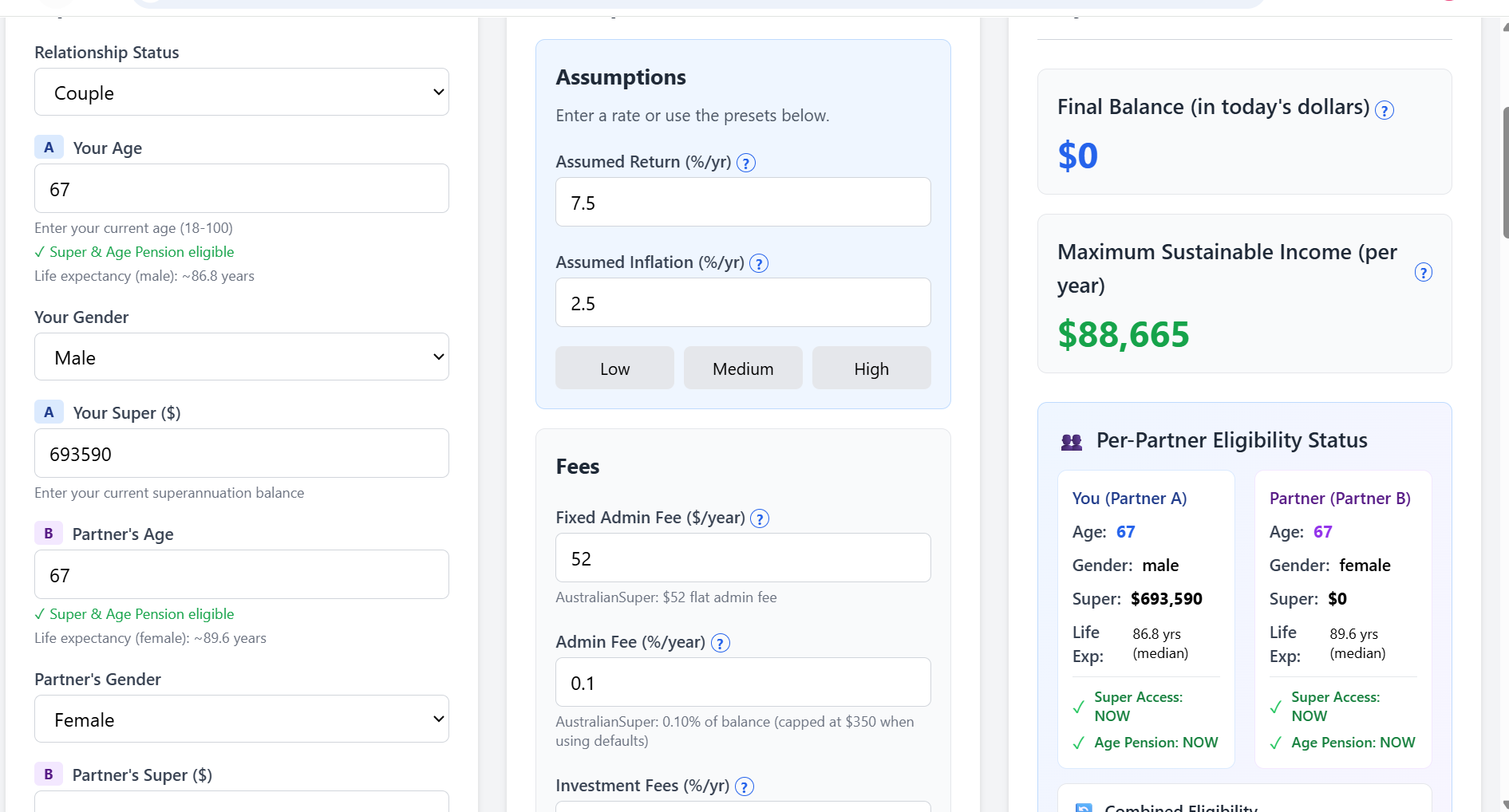
Task: Focus the Your Super balance field
Action: pos(241,454)
